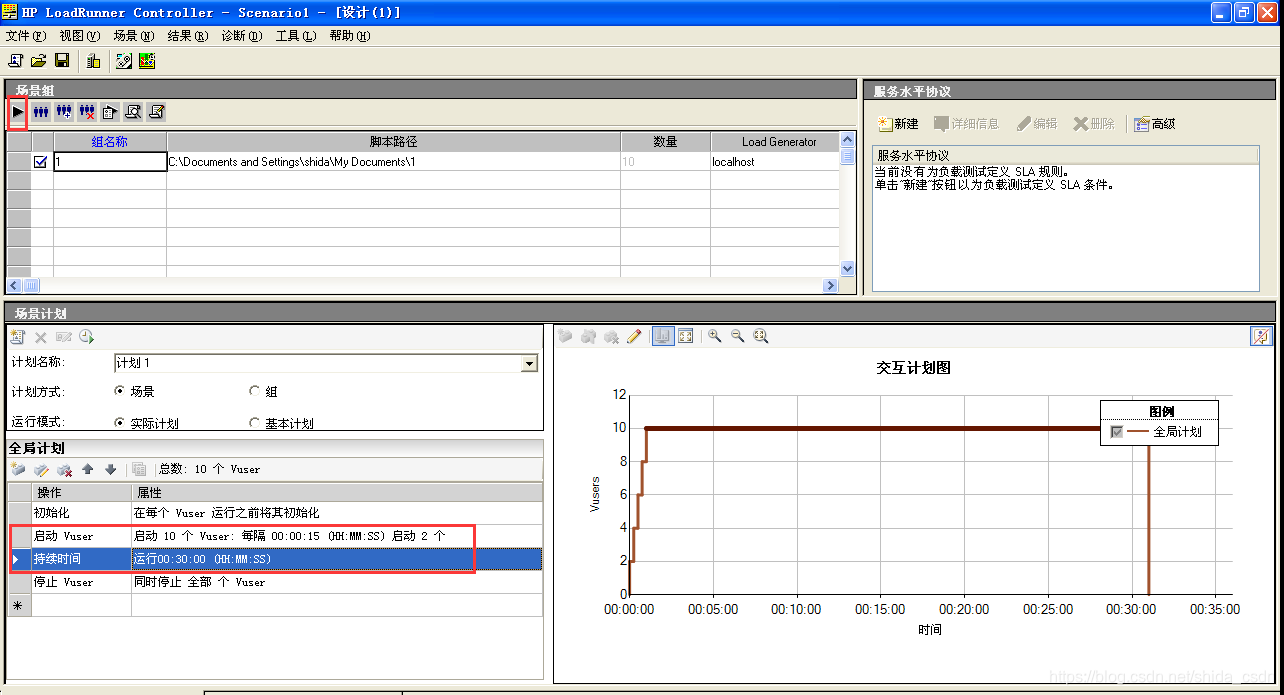Toggle the graph view mode button
Screen dimensions: 1284x695
[x=663, y=337]
